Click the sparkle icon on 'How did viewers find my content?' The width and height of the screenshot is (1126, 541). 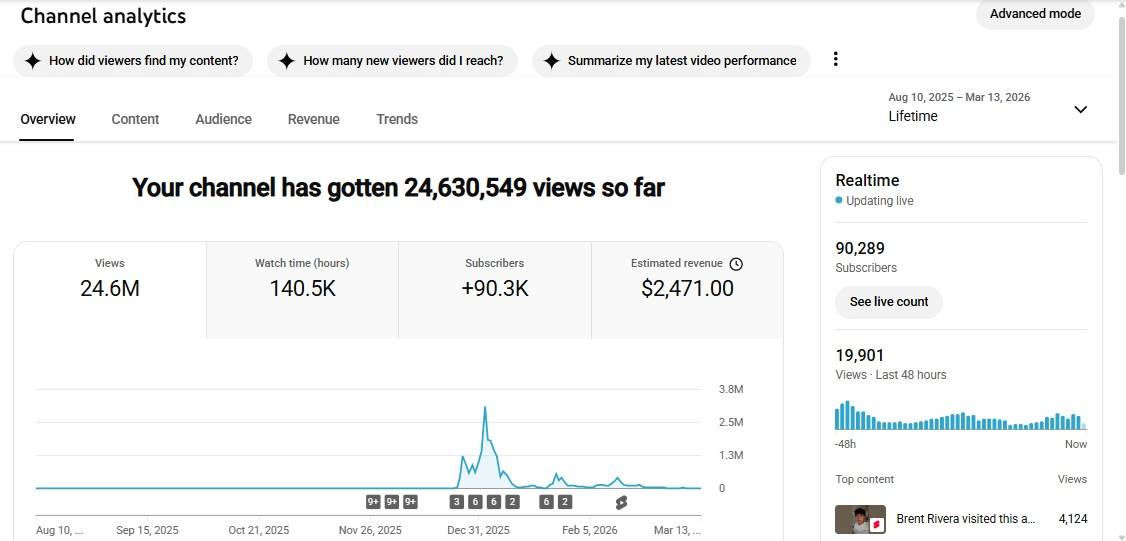32,61
